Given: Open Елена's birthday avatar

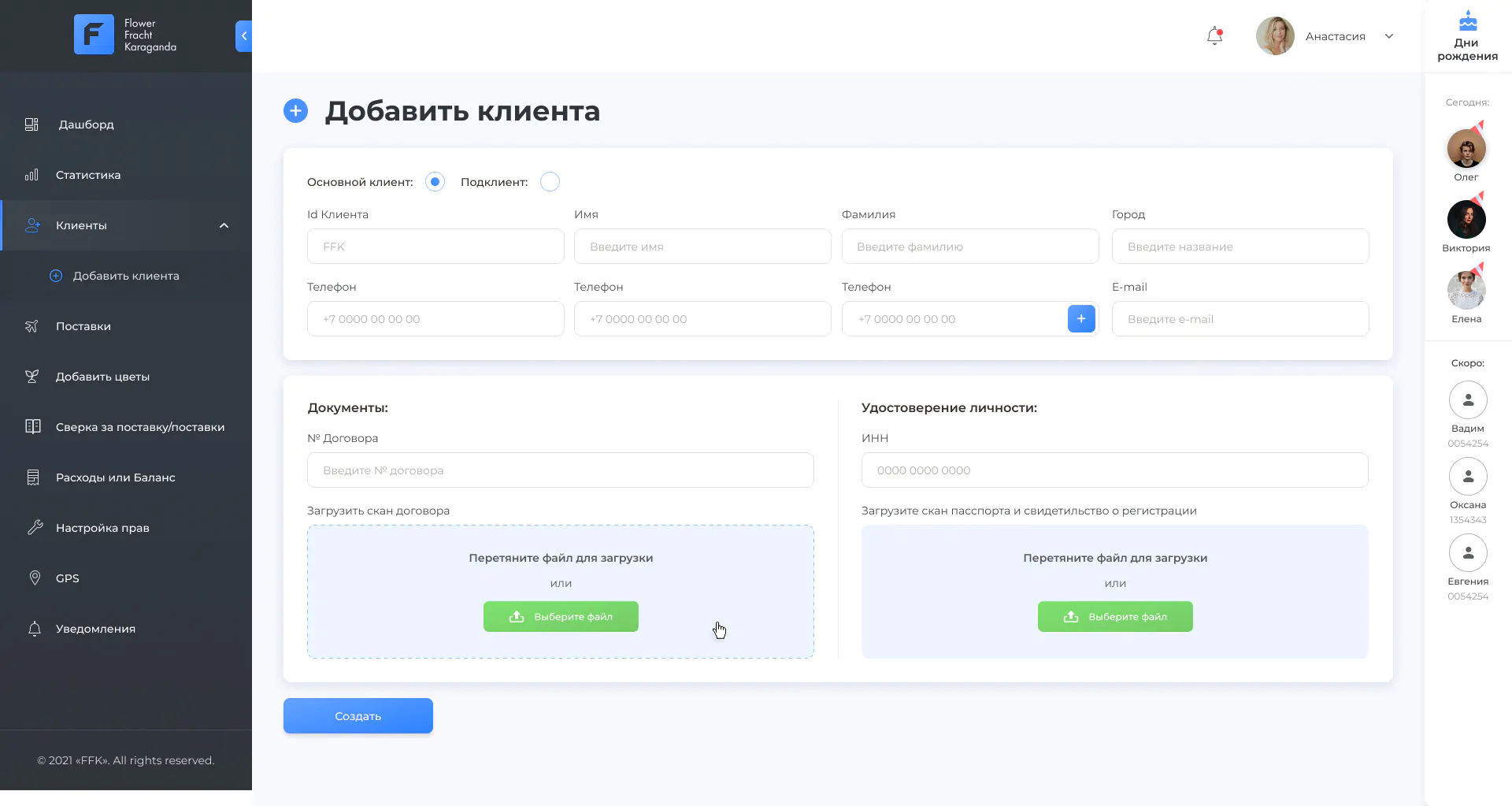Looking at the screenshot, I should 1466,290.
